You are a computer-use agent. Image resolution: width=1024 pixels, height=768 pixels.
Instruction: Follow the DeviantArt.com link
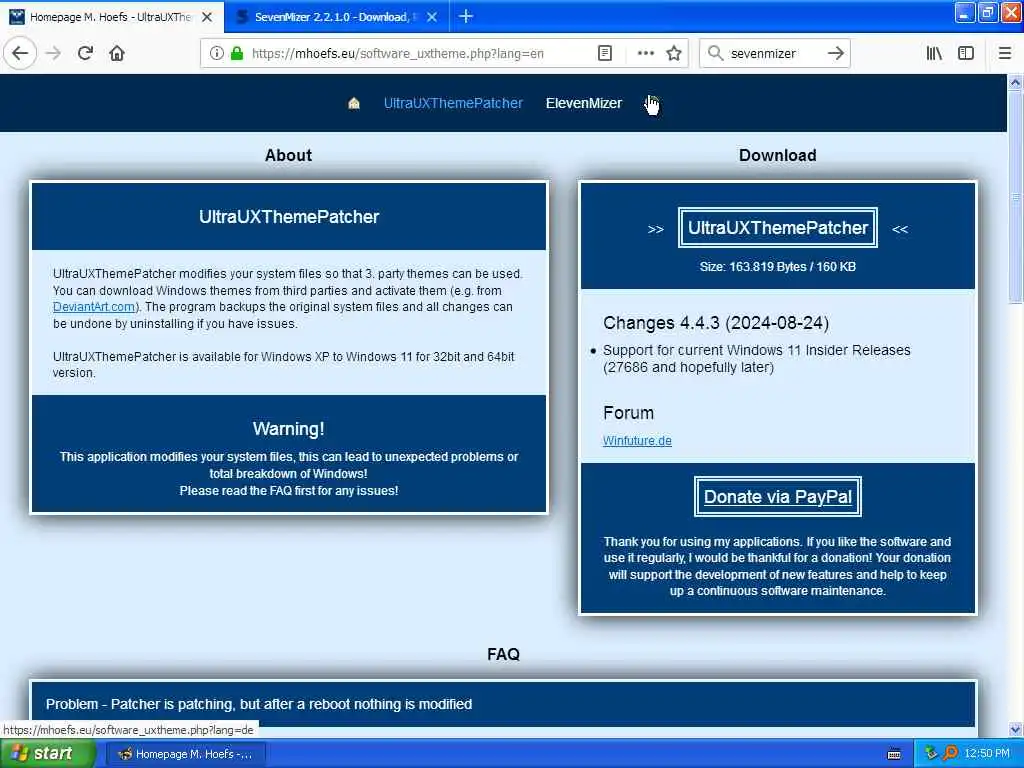point(94,307)
